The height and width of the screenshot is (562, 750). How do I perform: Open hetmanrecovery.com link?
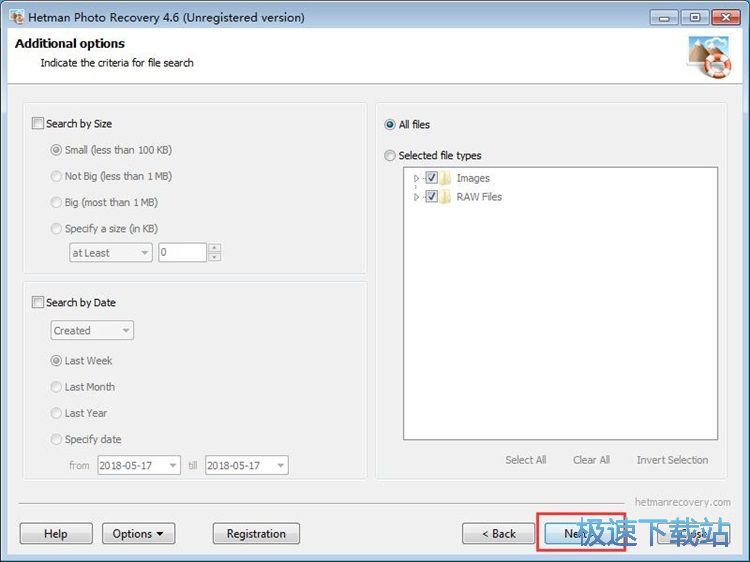pos(683,502)
